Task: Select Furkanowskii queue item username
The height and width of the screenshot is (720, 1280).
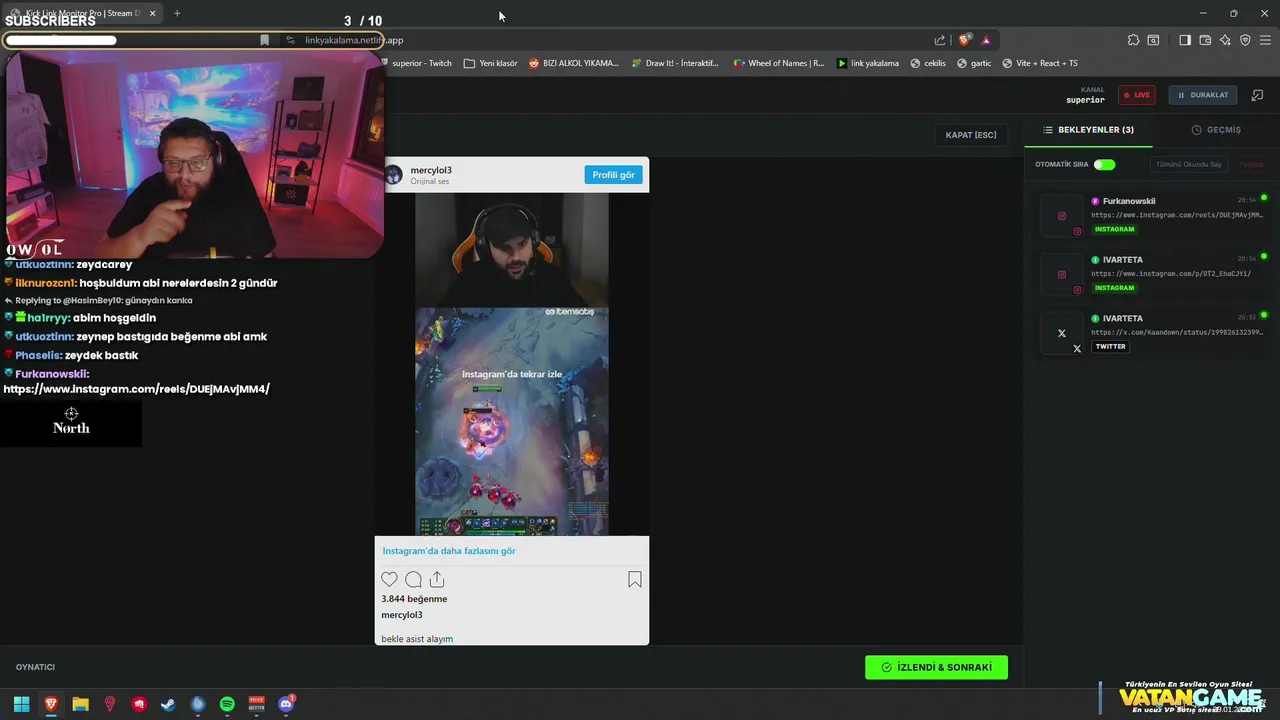Action: 1129,201
